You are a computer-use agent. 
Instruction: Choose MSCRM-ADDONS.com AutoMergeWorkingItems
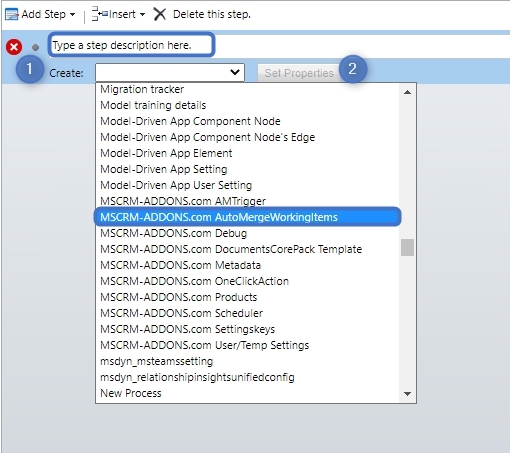(x=248, y=217)
